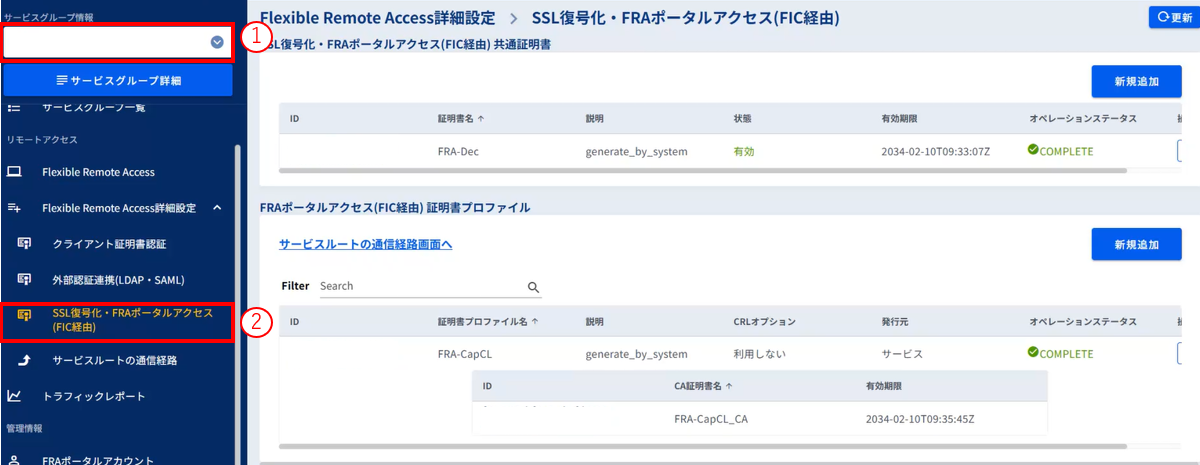The height and width of the screenshot is (465, 1200).
Task: Click the FRA portal account person icon
Action: (14, 461)
